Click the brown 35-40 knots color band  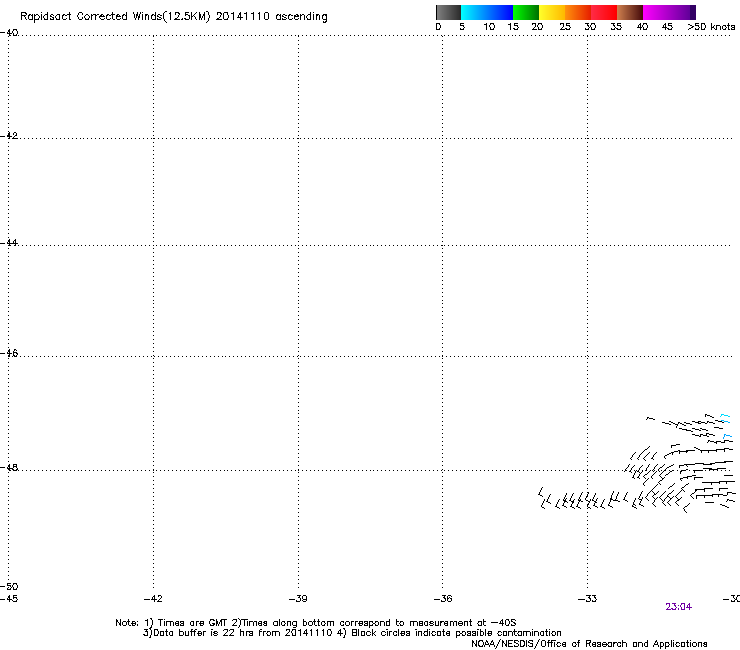pos(630,12)
